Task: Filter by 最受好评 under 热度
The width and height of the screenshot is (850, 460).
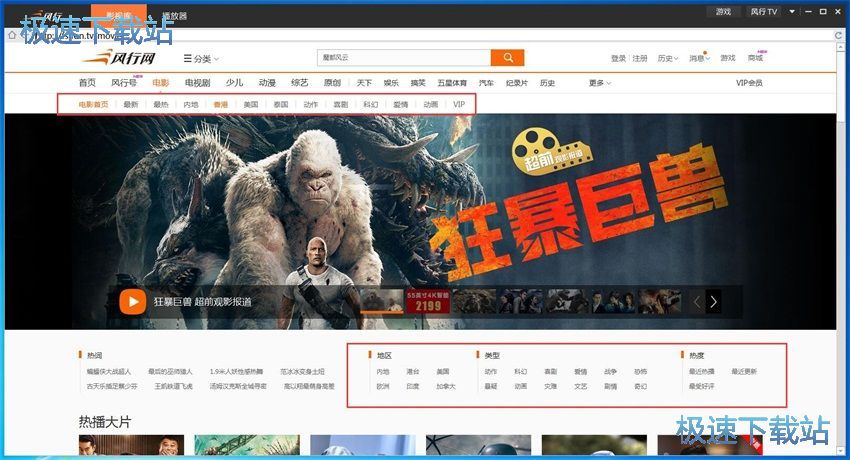Action: [701, 386]
